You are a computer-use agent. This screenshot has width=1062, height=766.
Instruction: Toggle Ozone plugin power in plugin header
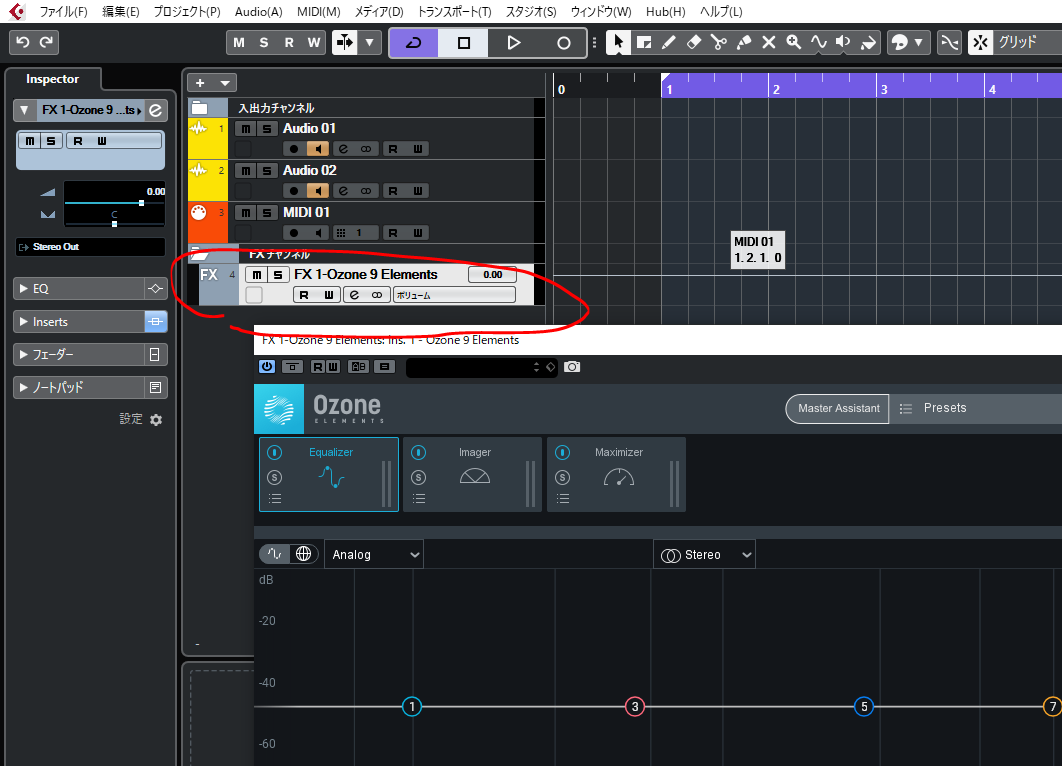point(267,366)
